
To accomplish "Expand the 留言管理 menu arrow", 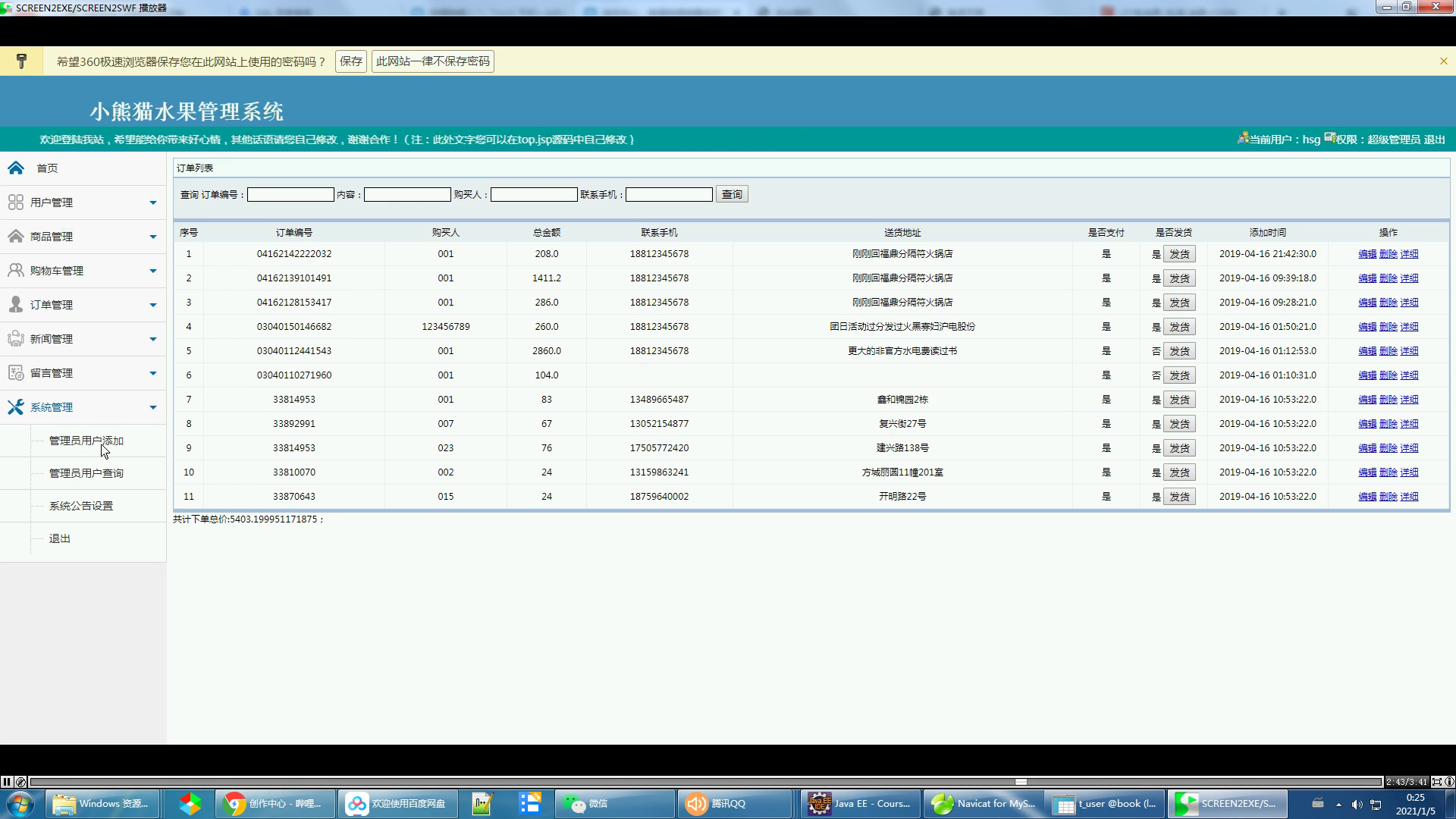I will 152,373.
